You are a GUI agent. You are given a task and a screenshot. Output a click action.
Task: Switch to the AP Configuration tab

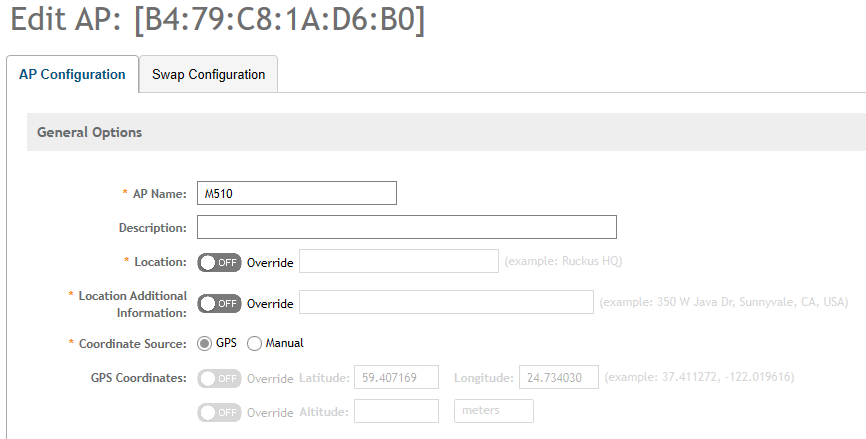pos(72,75)
